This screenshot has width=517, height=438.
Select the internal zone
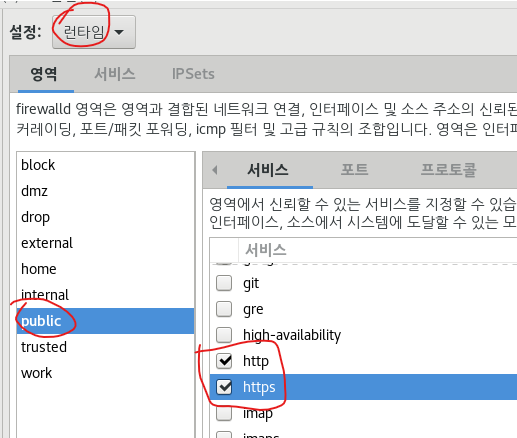click(x=105, y=295)
